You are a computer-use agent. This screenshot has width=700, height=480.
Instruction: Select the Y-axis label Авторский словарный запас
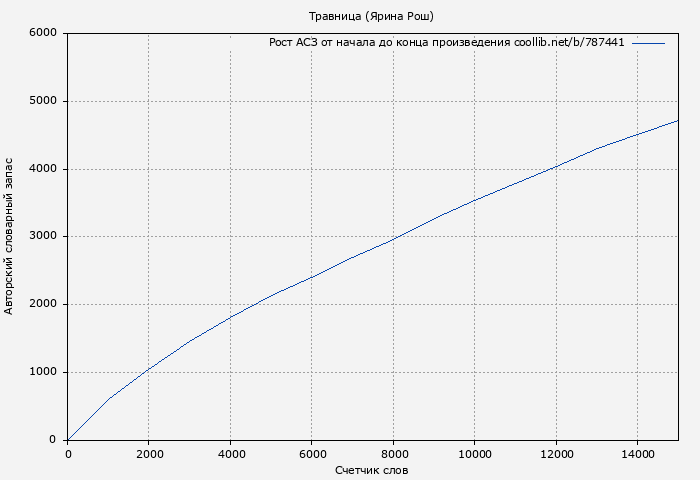(x=10, y=236)
